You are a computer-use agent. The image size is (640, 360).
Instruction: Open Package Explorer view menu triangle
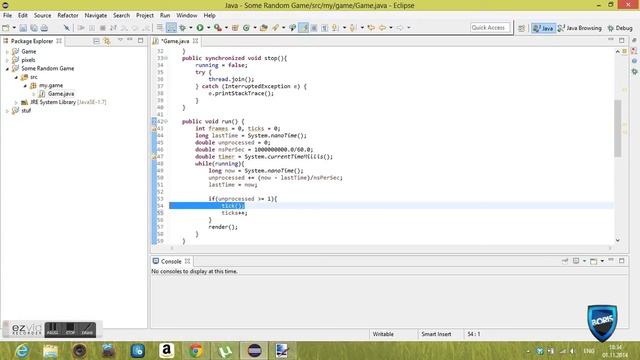120,40
